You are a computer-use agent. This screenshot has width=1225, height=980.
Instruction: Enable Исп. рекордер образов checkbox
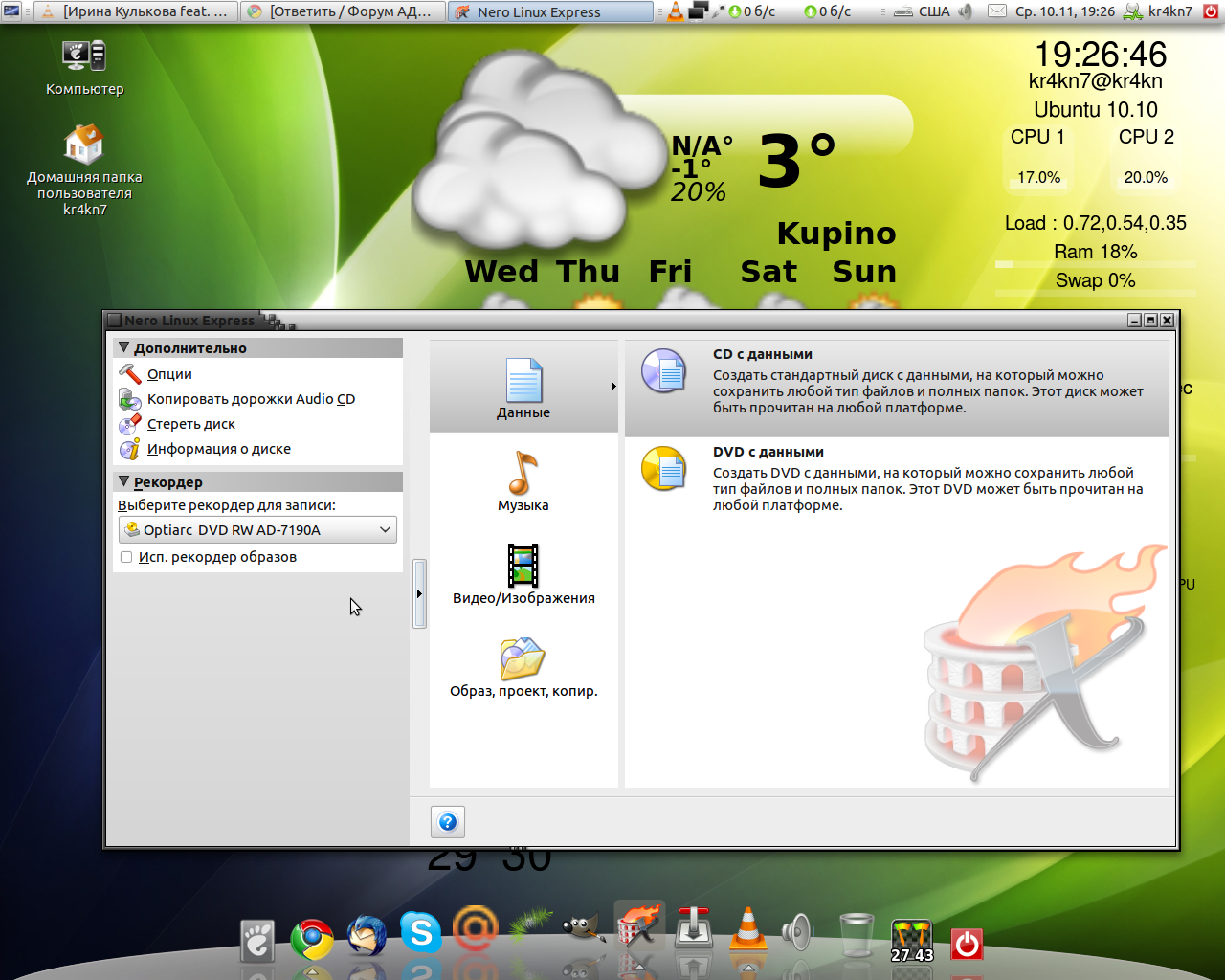[126, 557]
